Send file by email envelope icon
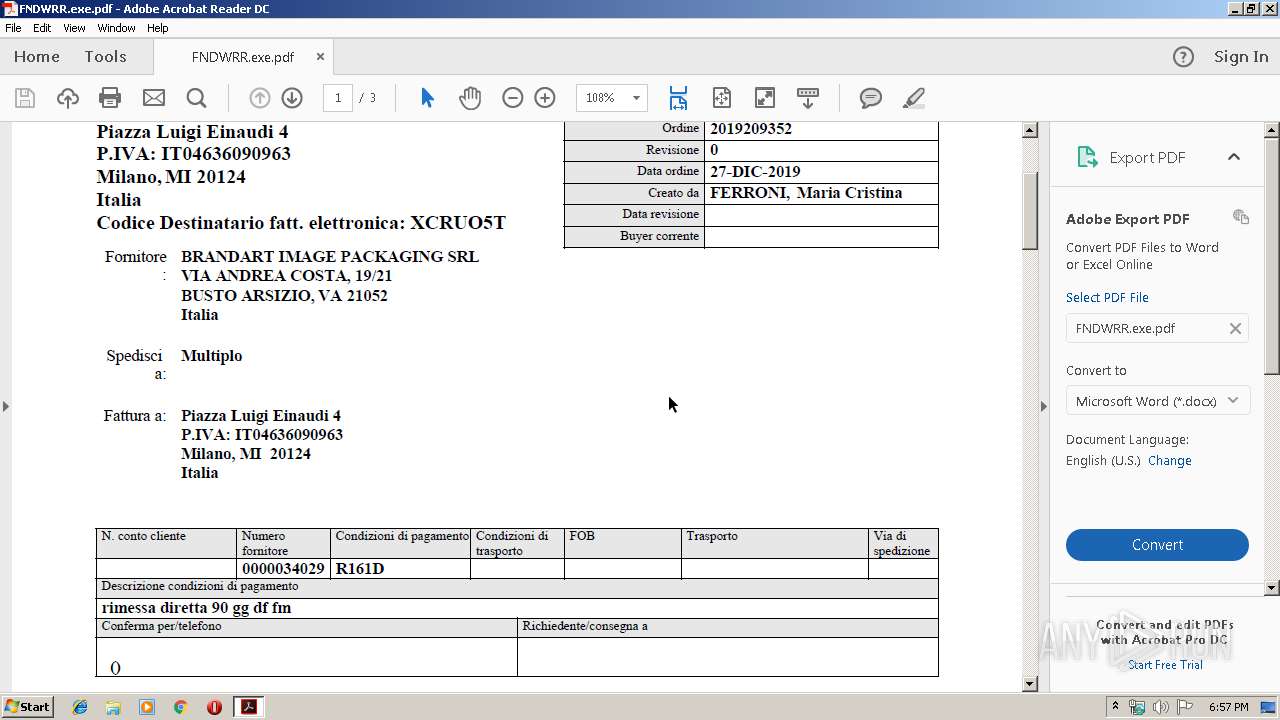The width and height of the screenshot is (1280, 720). pos(153,98)
